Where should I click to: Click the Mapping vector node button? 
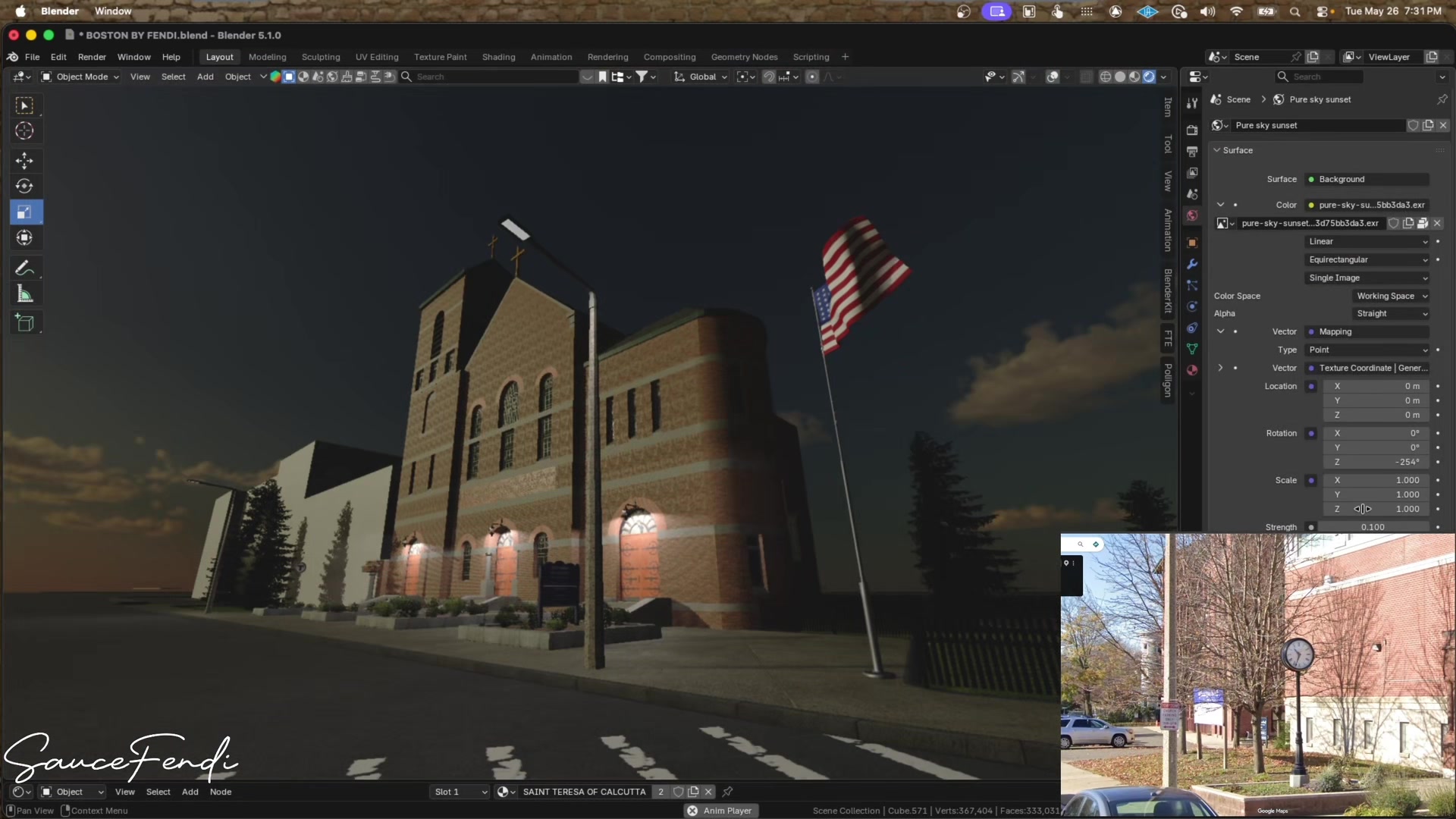coord(1367,331)
